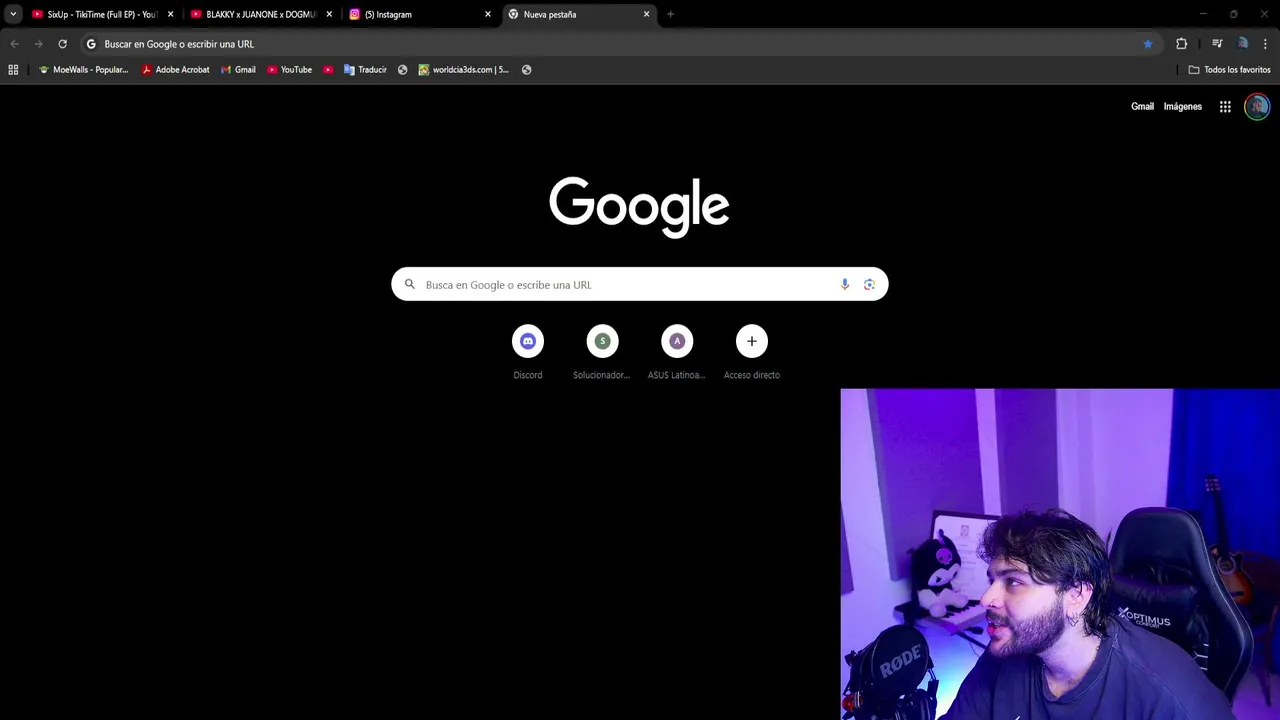Open the Gmail bookmark in bookmarks bar
The width and height of the screenshot is (1280, 720).
[238, 70]
